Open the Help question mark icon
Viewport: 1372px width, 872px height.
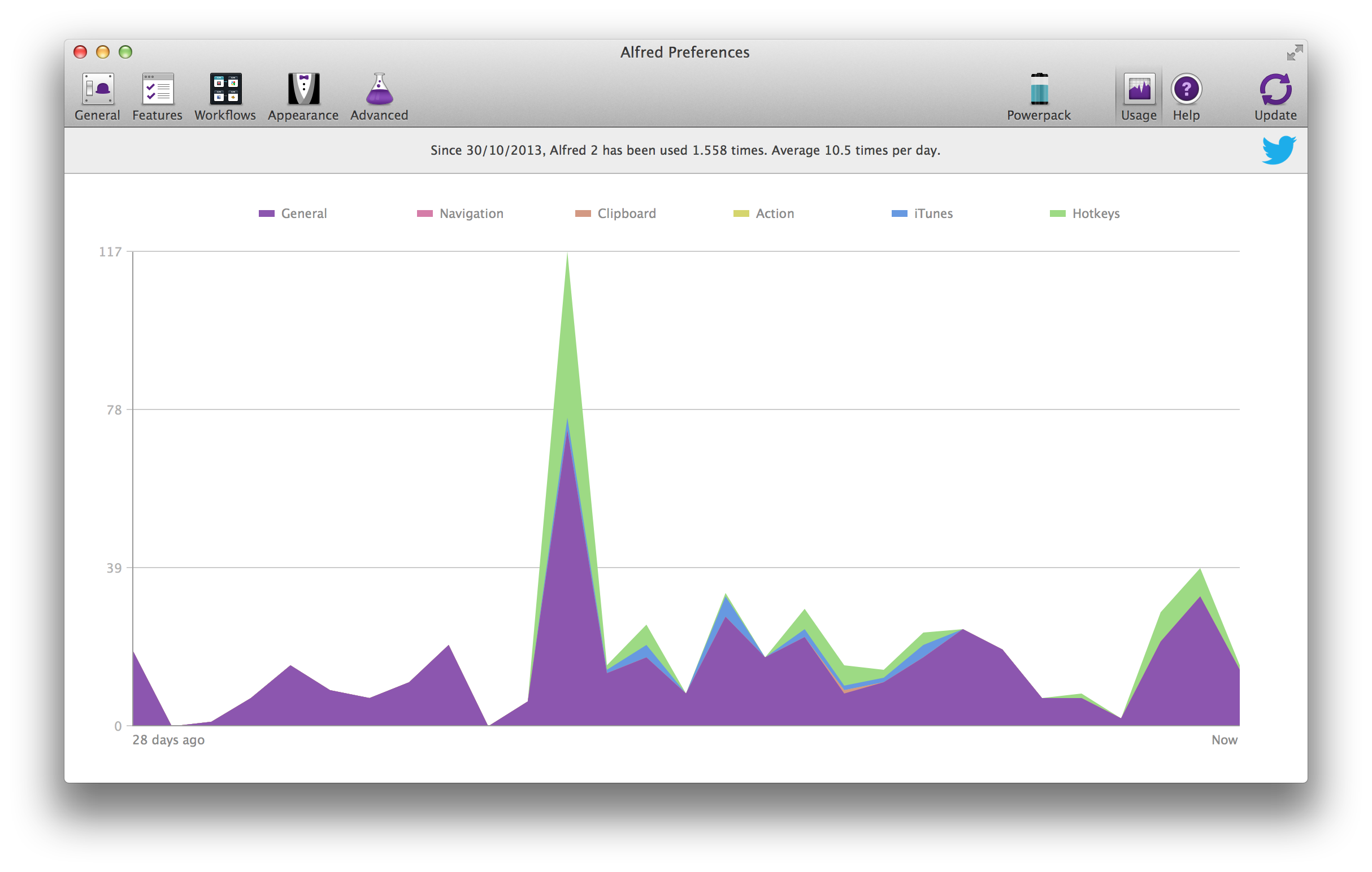pos(1186,89)
